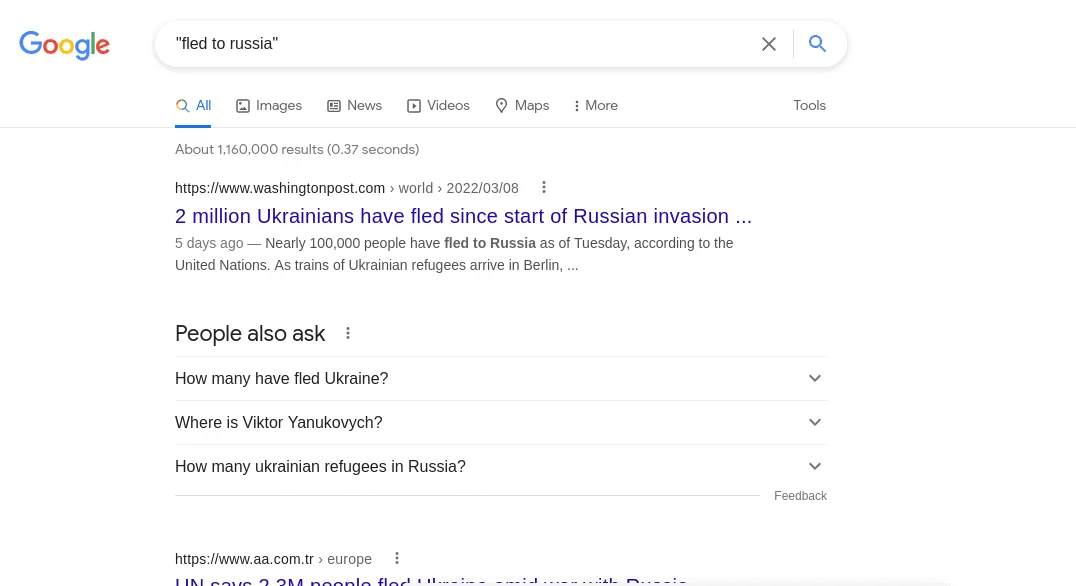Switch to the Images tab
The height and width of the screenshot is (586, 1076).
pyautogui.click(x=269, y=106)
